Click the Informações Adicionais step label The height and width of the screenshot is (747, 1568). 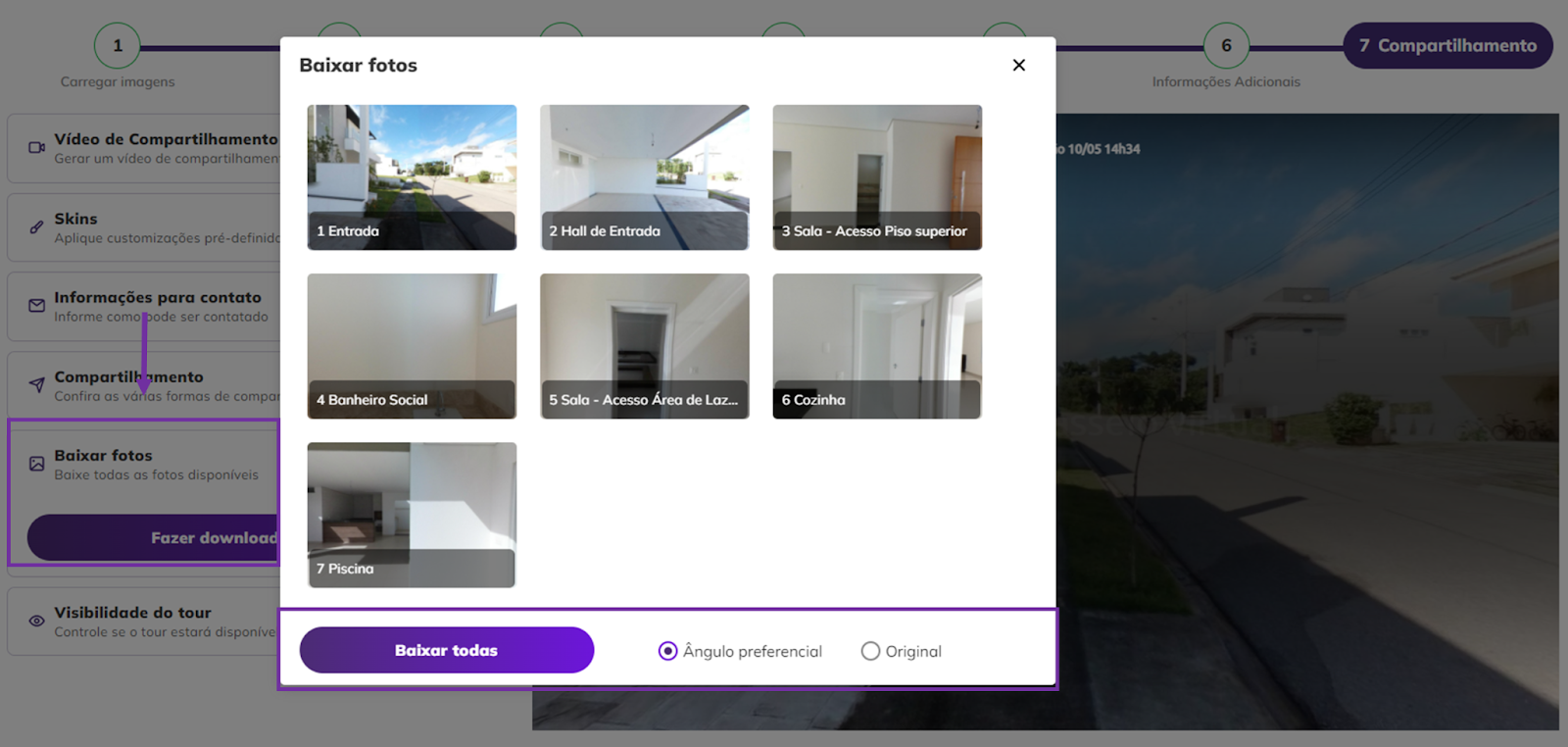(x=1226, y=81)
